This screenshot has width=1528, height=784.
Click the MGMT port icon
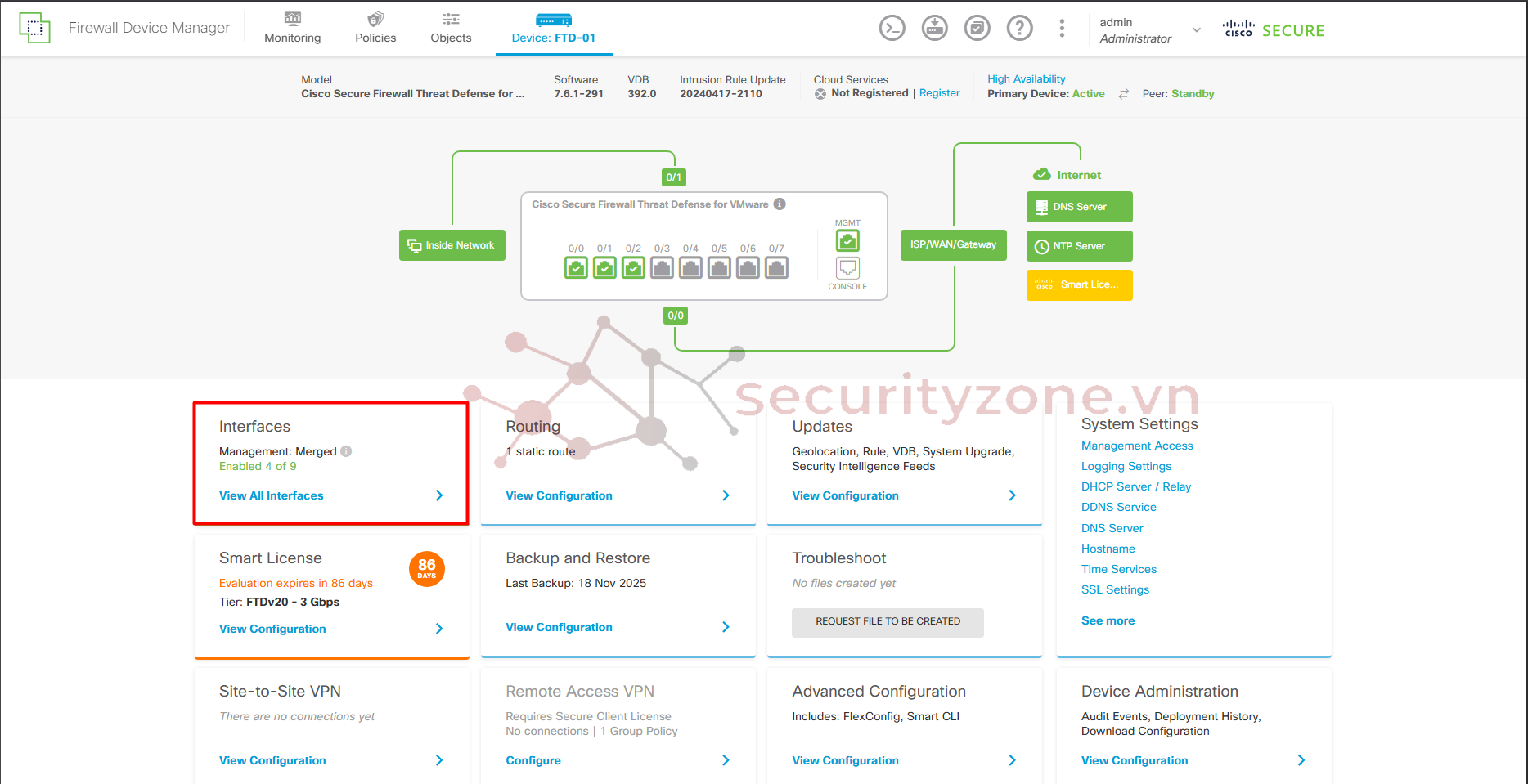point(847,241)
